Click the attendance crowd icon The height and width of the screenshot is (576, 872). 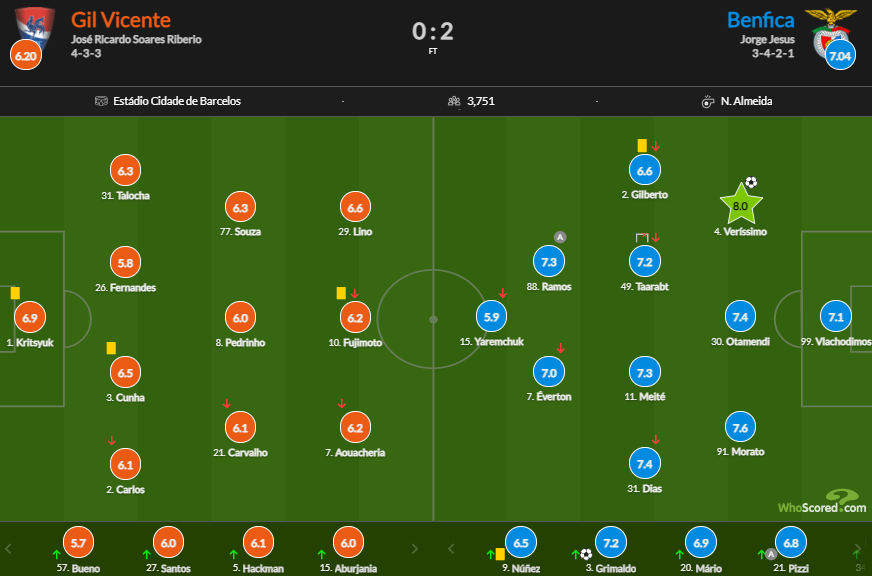coord(454,101)
